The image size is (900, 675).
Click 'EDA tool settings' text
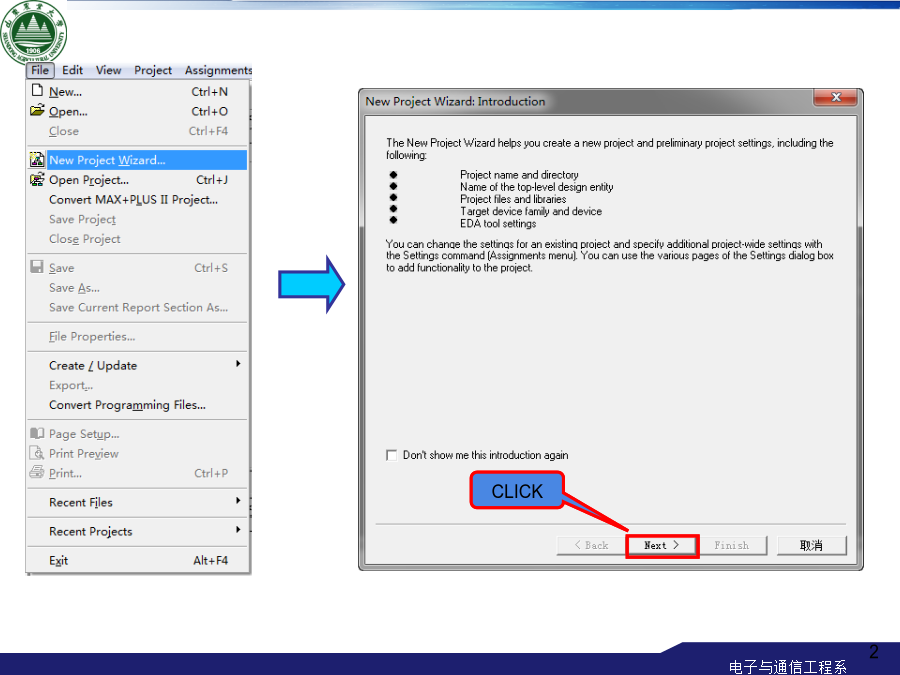pos(498,223)
